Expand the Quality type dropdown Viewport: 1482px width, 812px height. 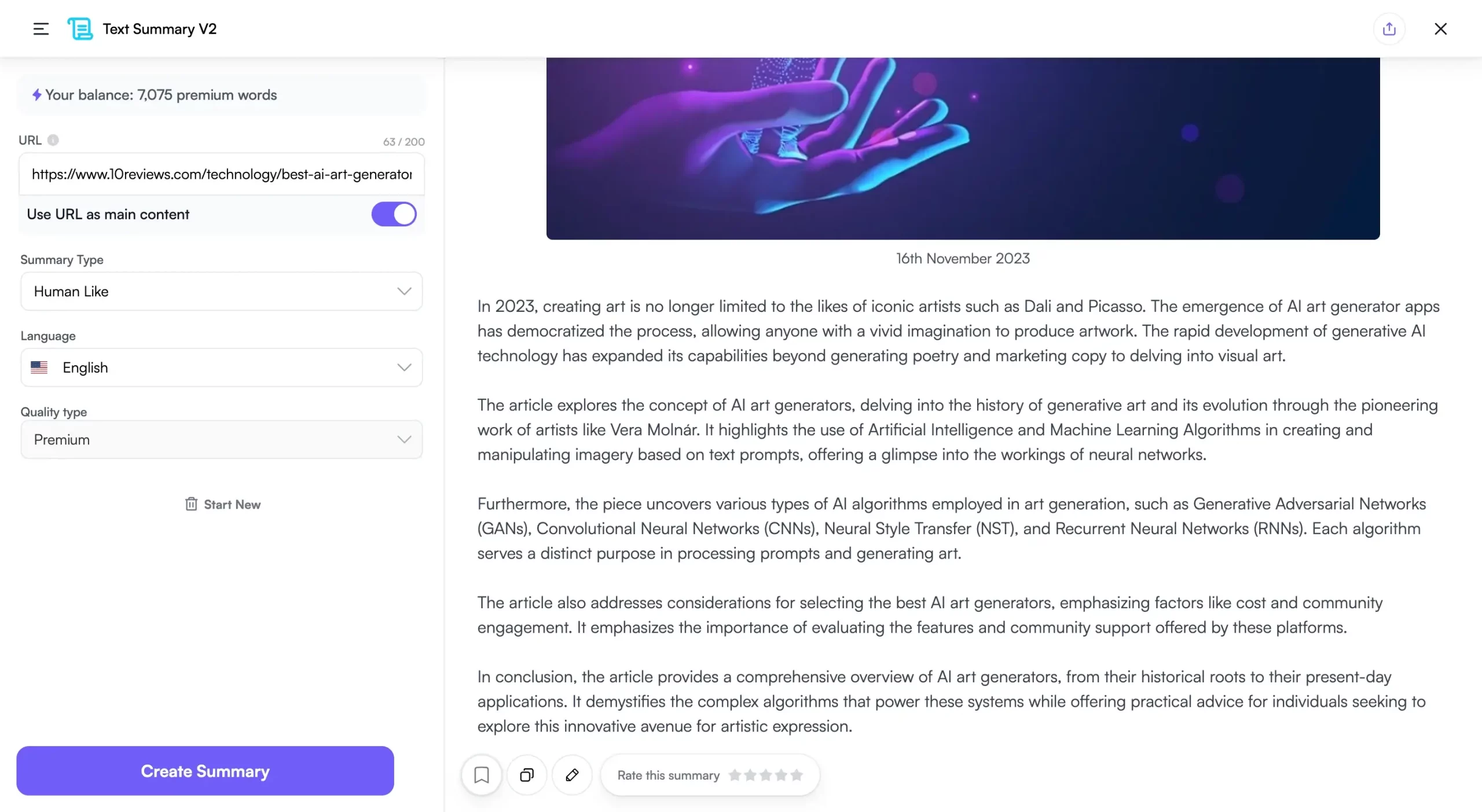pos(404,439)
